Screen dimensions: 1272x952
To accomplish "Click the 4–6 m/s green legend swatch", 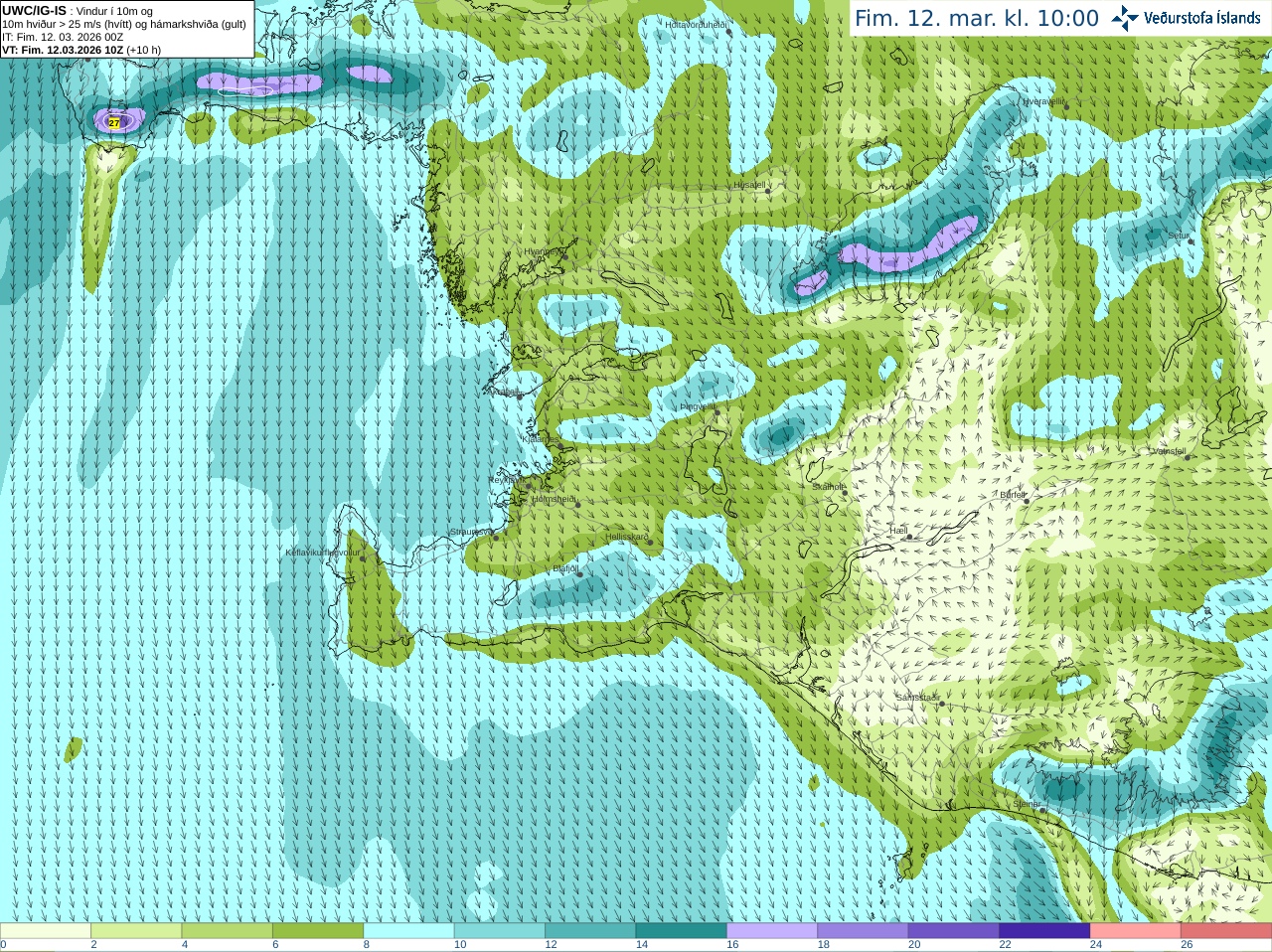I will pyautogui.click(x=227, y=931).
